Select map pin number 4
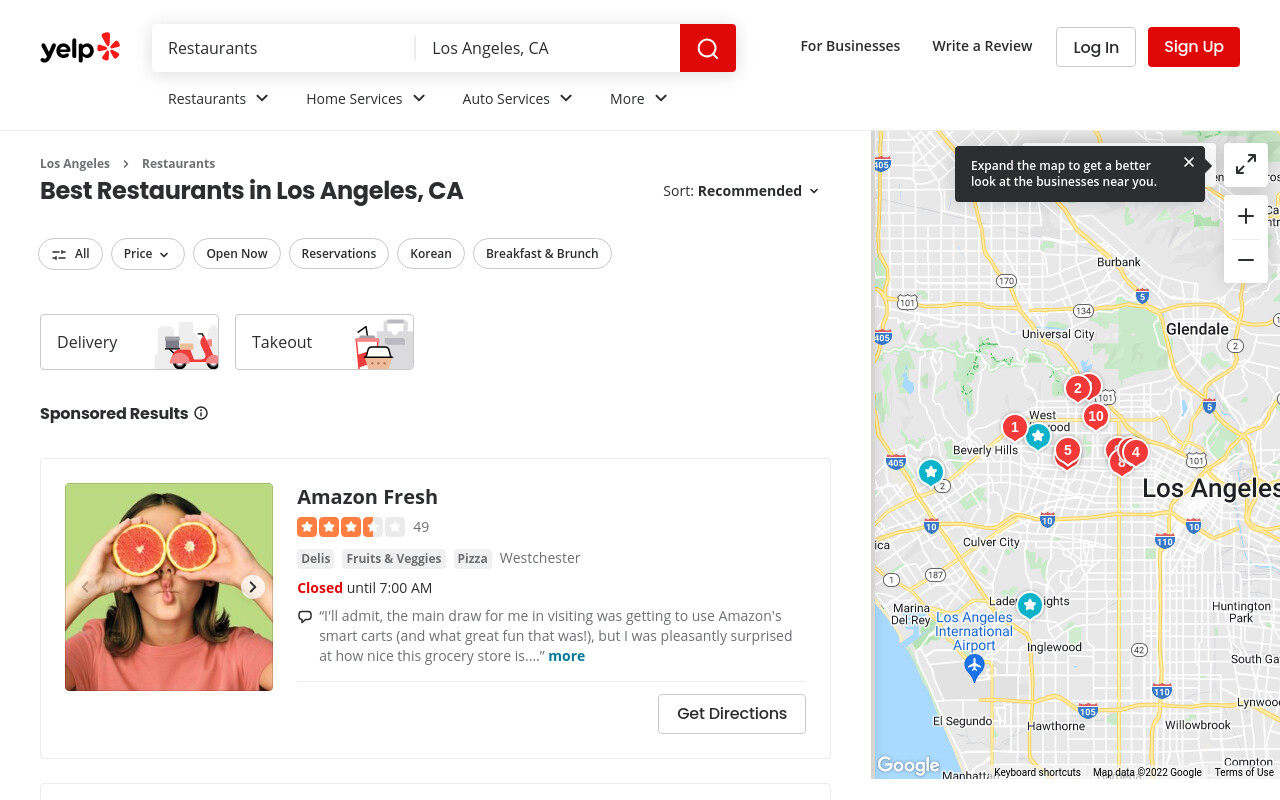This screenshot has width=1280, height=800. point(1135,452)
